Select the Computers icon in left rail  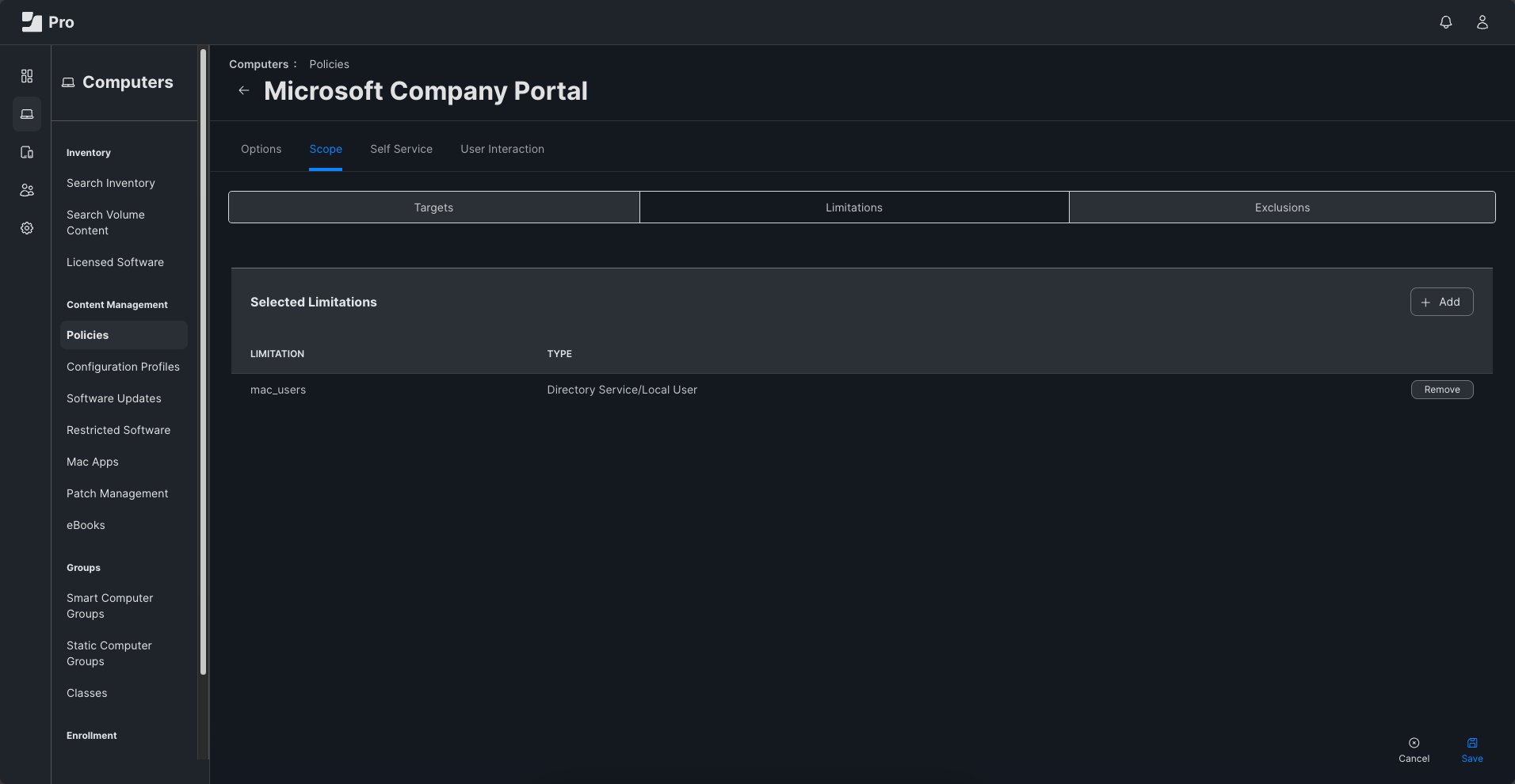[27, 114]
